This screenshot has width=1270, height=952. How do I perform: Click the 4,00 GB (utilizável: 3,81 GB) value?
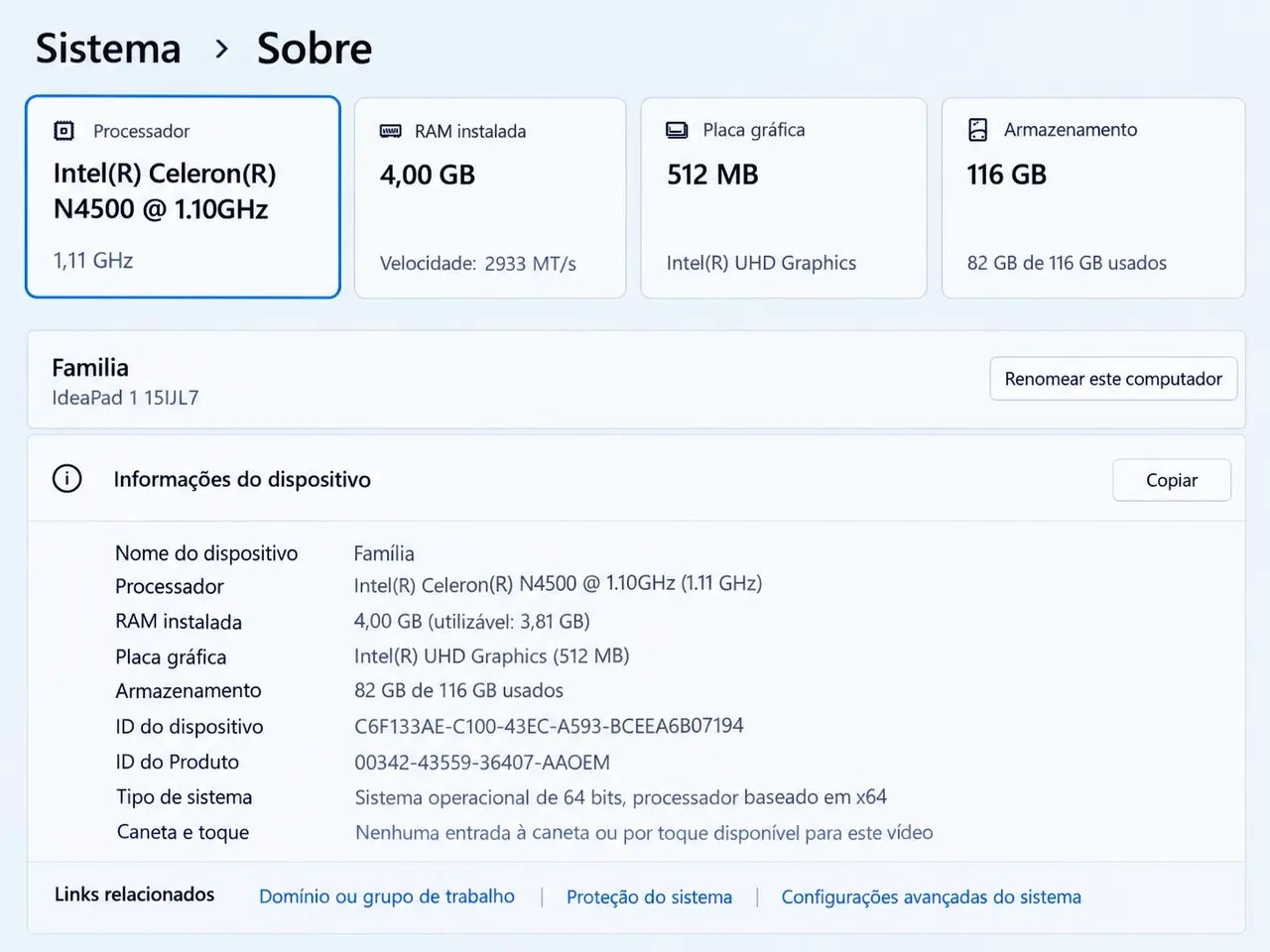click(x=472, y=622)
